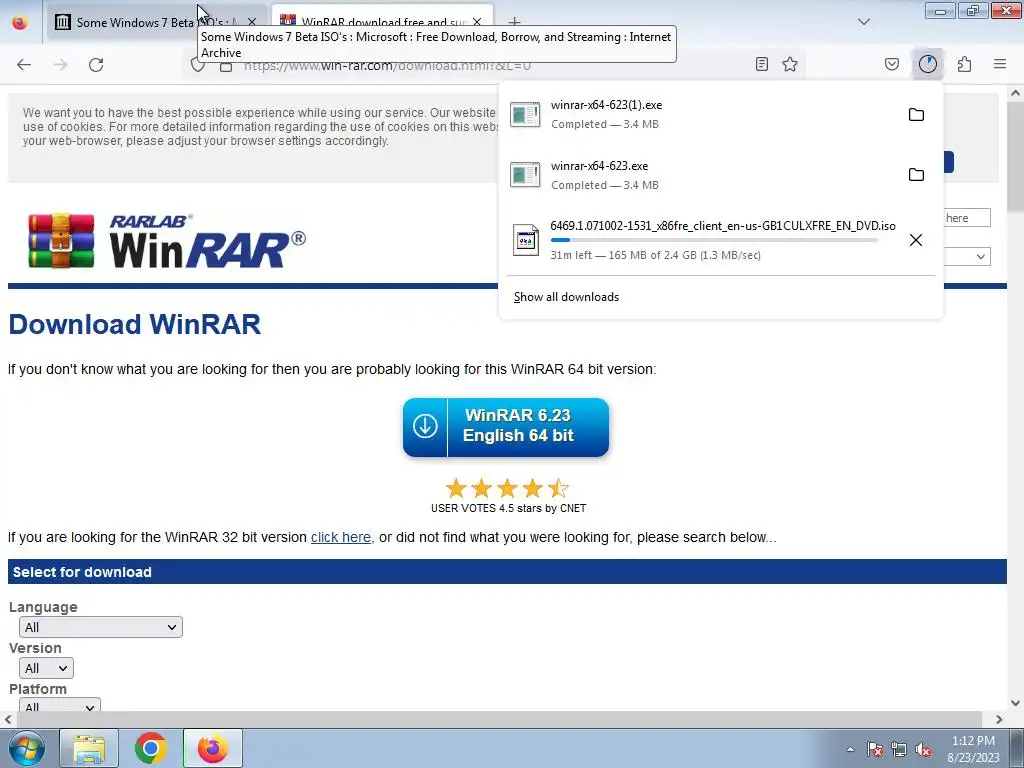Screen dimensions: 1024x768
Task: Click the tracking protection shield icon
Action: point(197,65)
